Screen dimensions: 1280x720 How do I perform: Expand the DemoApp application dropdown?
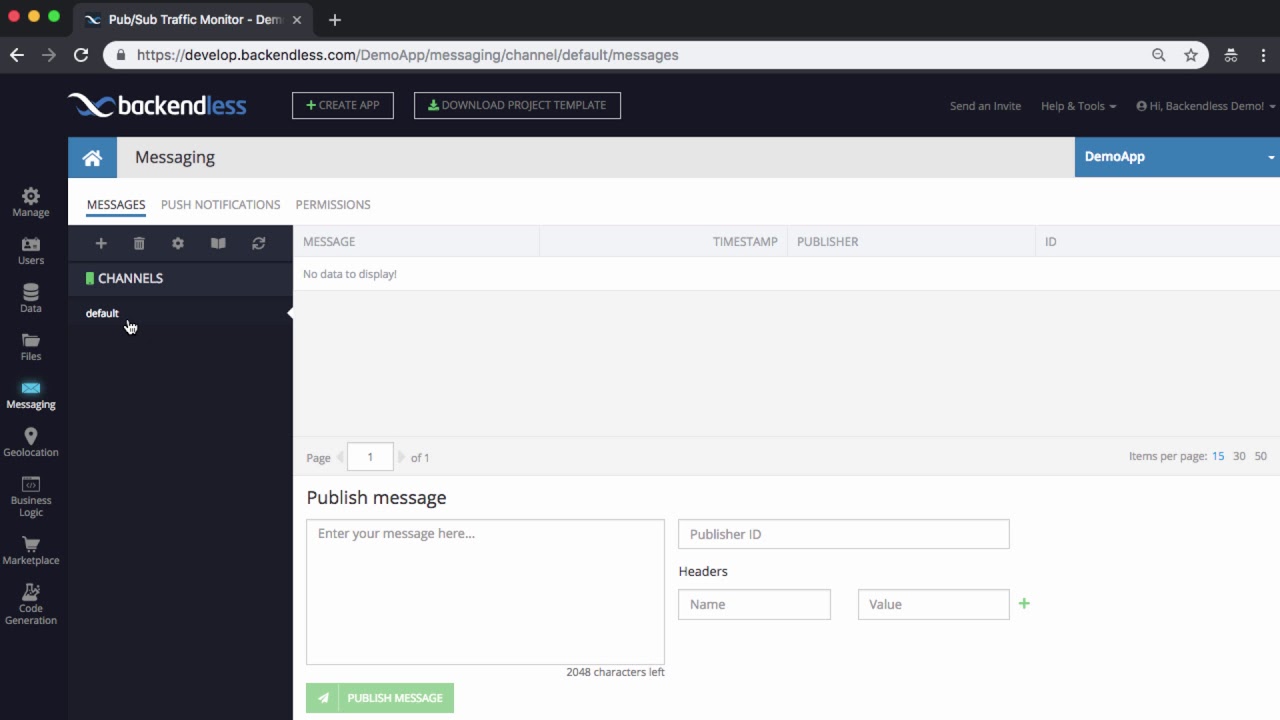tap(1177, 157)
